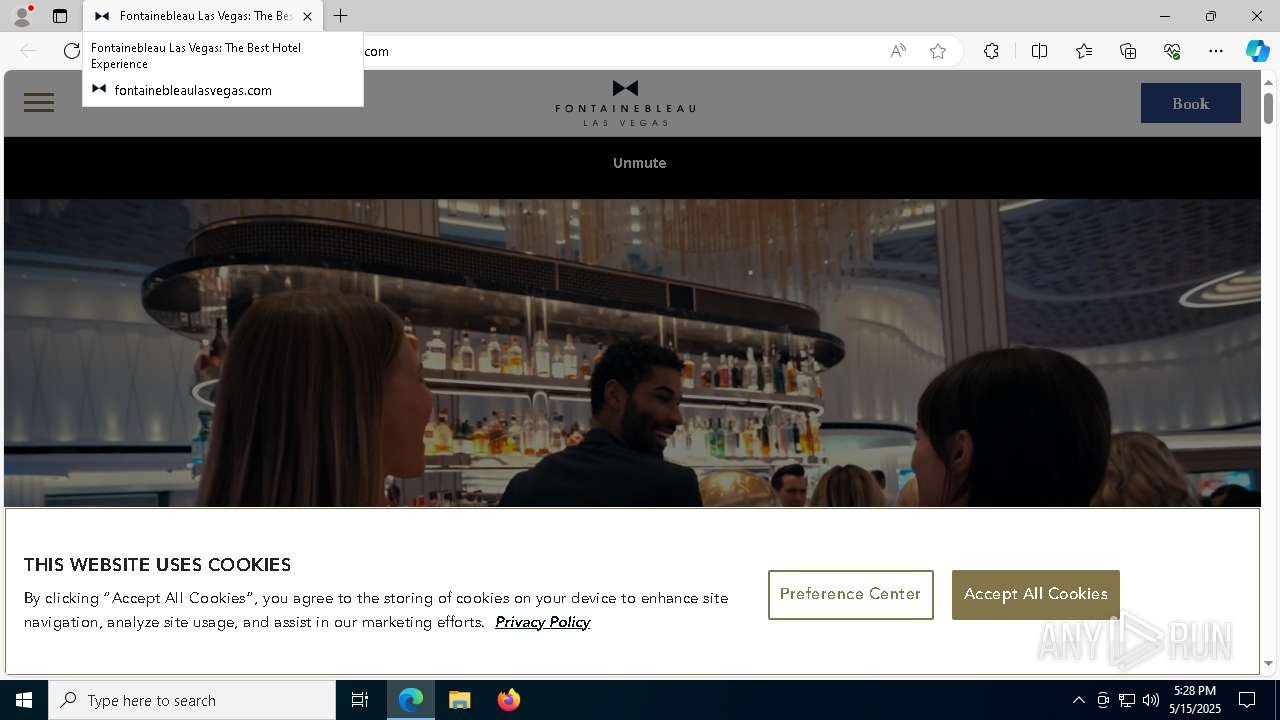
Task: Open the Collections panel
Action: (1128, 51)
